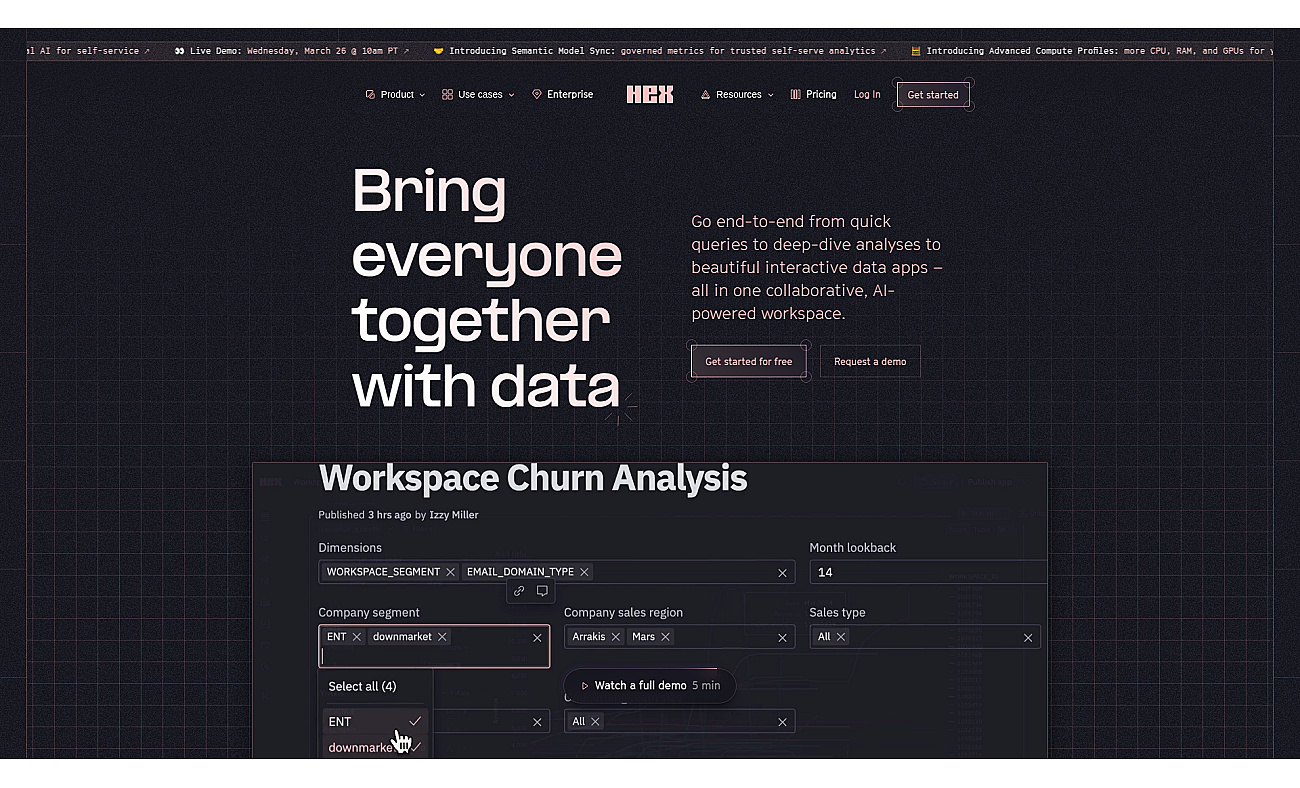1300x788 pixels.
Task: Copy link with the chain icon
Action: coord(518,591)
